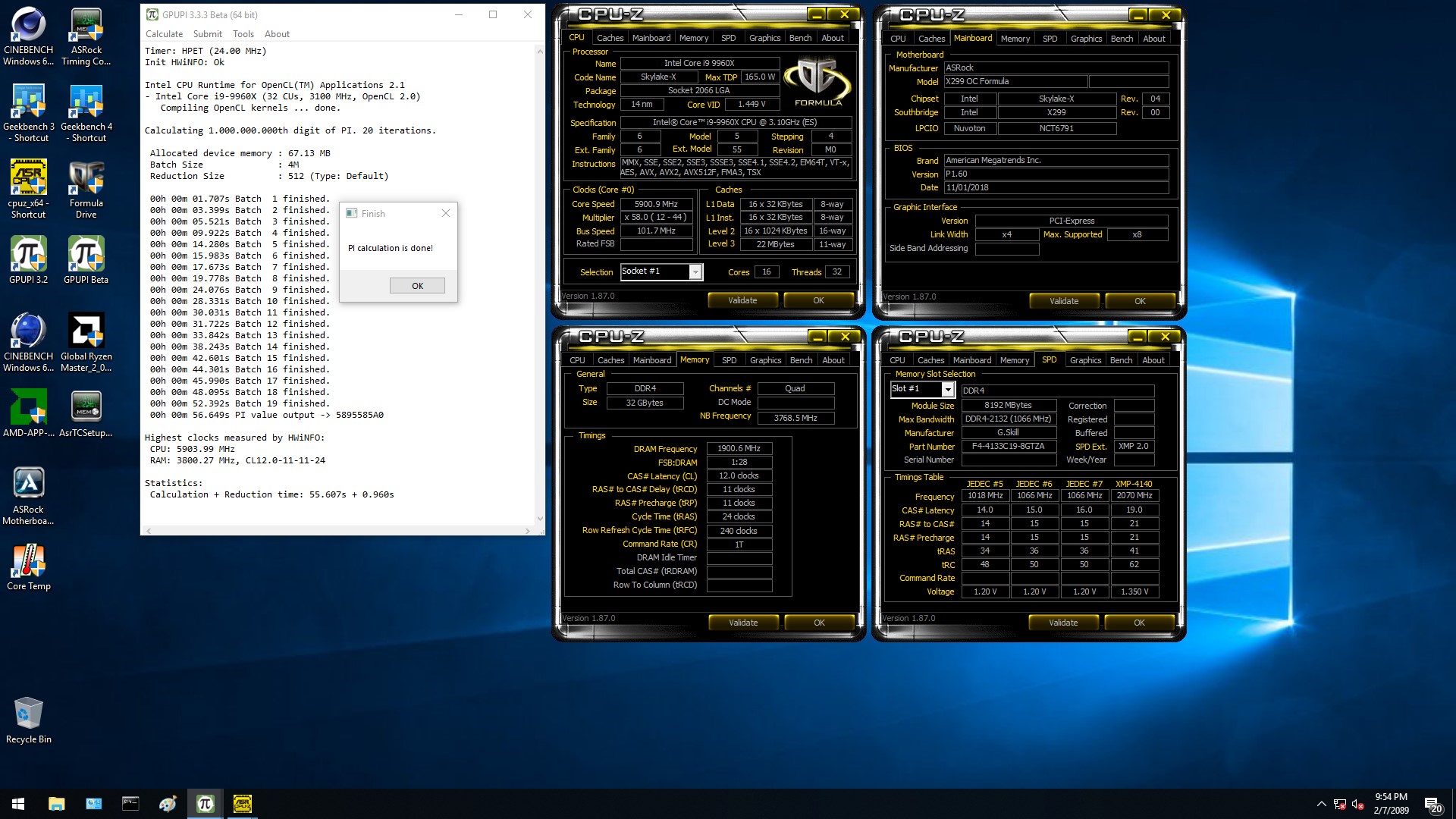The image size is (1456, 819).
Task: Show hidden system tray icons
Action: point(1321,804)
